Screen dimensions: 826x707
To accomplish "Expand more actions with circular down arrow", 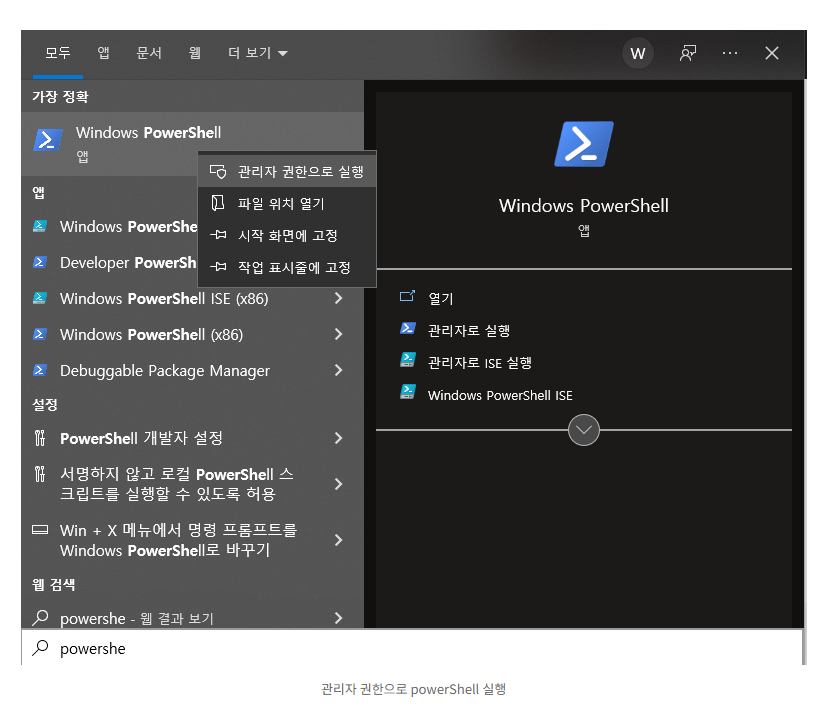I will (584, 430).
